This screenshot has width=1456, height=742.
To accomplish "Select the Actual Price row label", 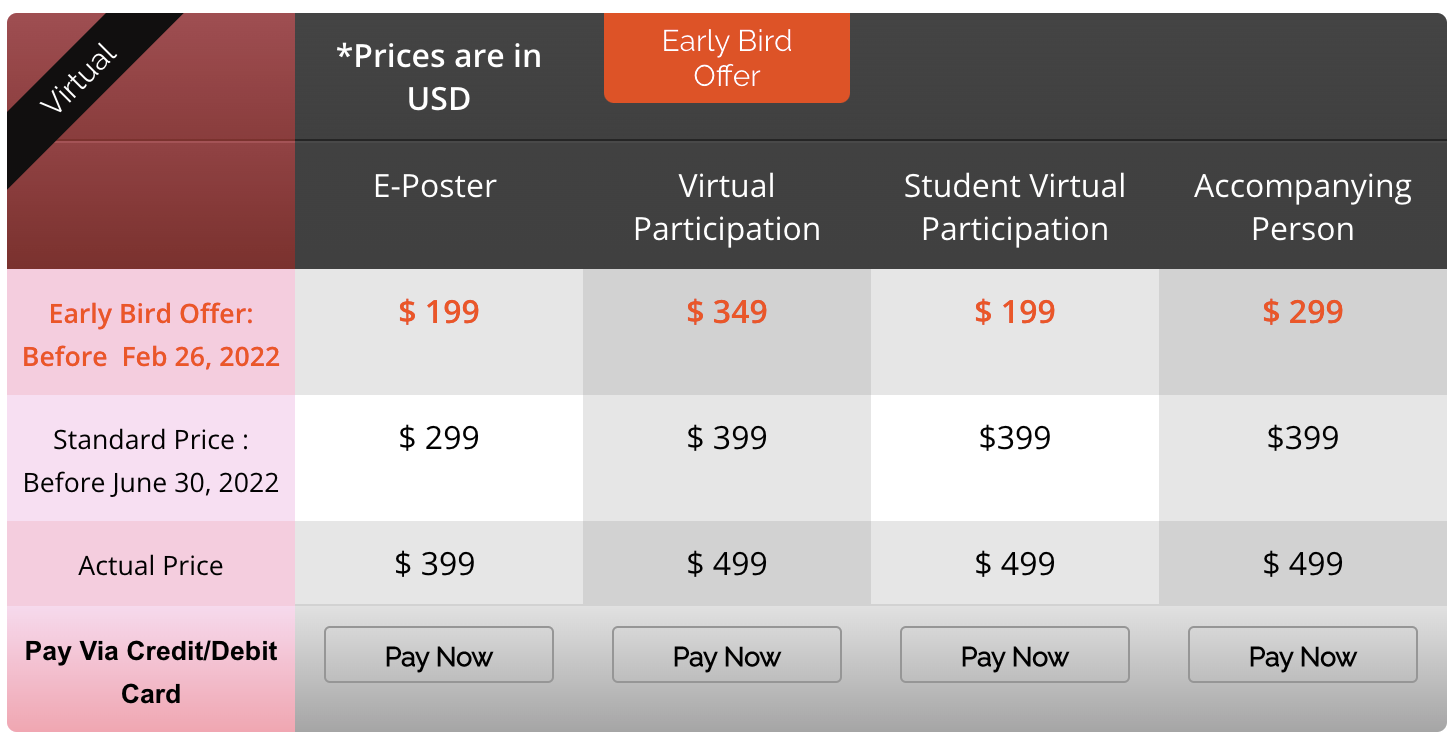I will 151,566.
